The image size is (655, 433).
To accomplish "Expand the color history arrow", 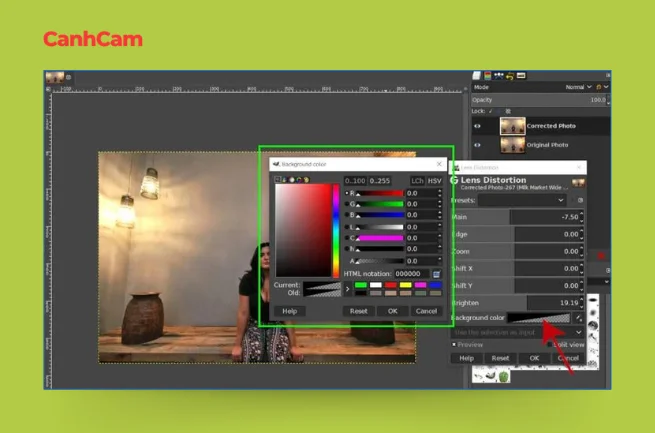I will pyautogui.click(x=348, y=289).
